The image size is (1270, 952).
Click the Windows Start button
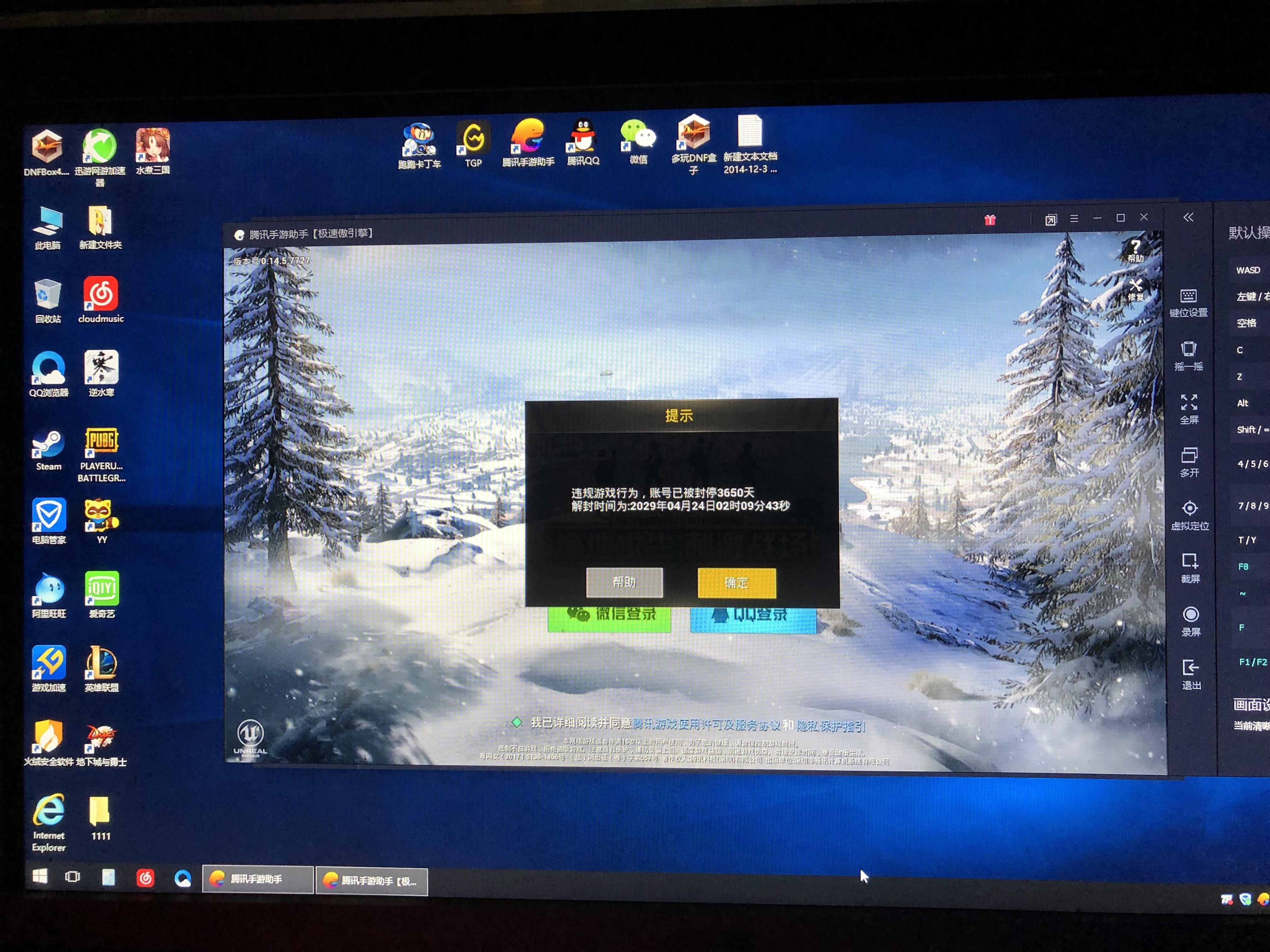click(x=40, y=876)
